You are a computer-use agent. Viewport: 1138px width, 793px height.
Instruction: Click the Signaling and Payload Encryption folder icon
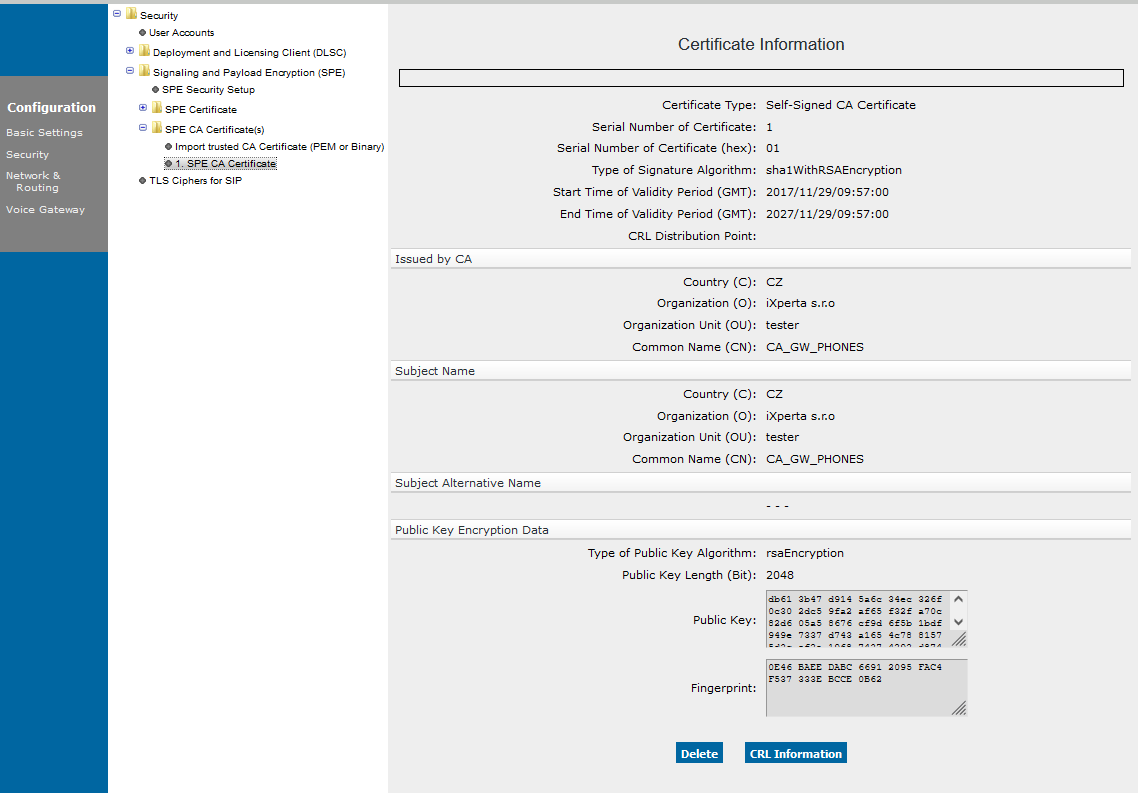pyautogui.click(x=144, y=71)
